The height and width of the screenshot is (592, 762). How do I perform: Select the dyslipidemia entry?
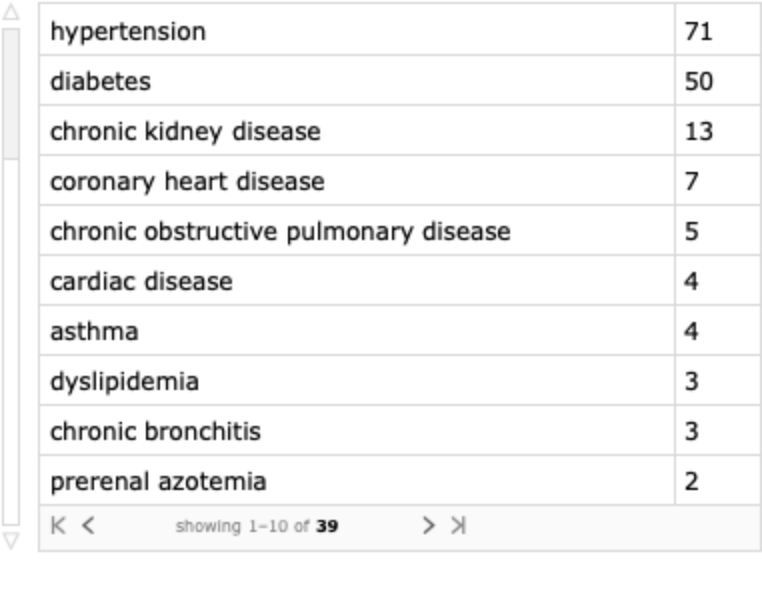click(x=124, y=381)
